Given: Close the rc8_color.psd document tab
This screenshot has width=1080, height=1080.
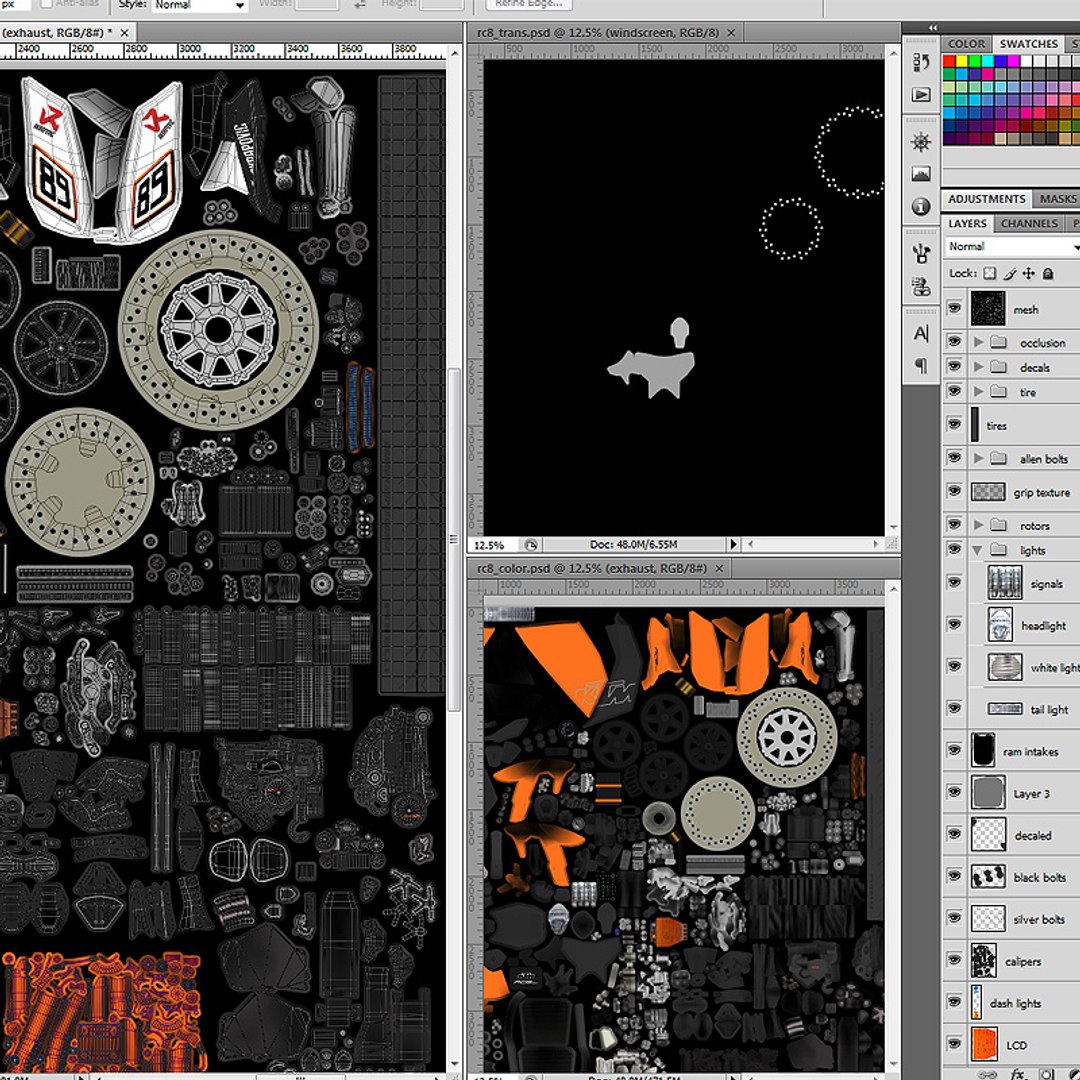Looking at the screenshot, I should click(x=719, y=568).
